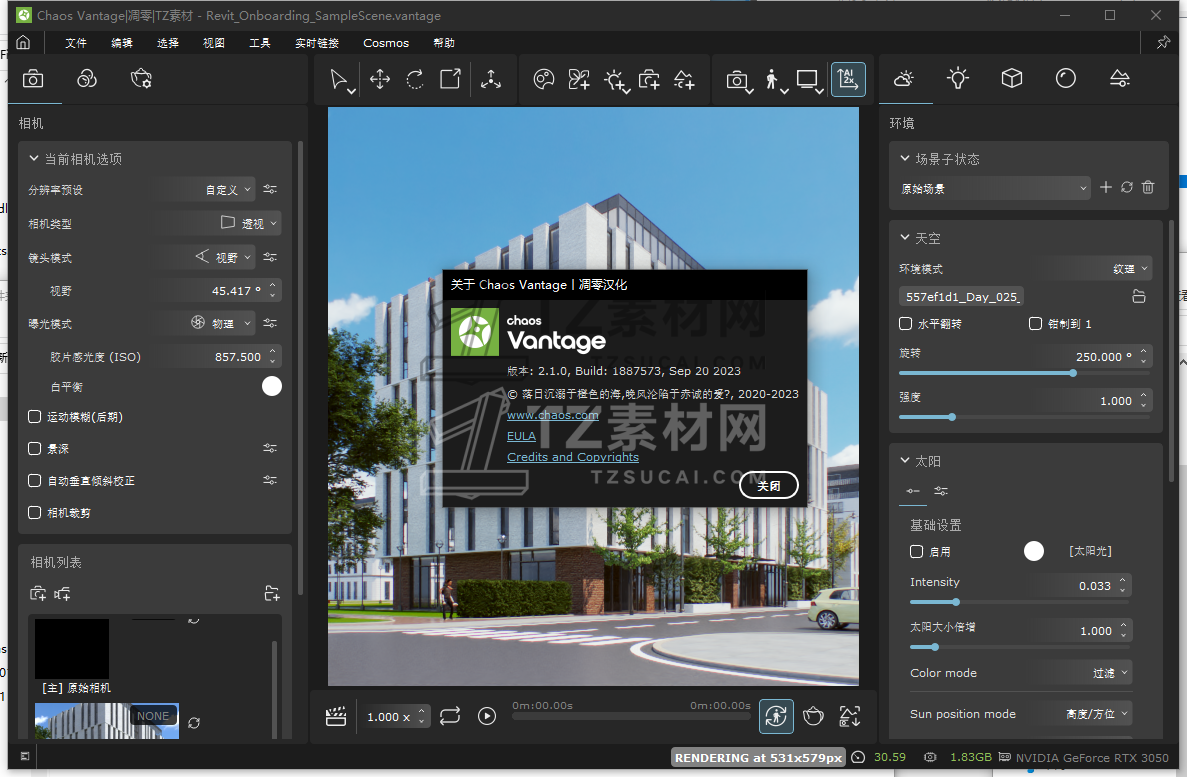The image size is (1187, 777).
Task: Open the lights tab with bulb icon
Action: pyautogui.click(x=958, y=79)
